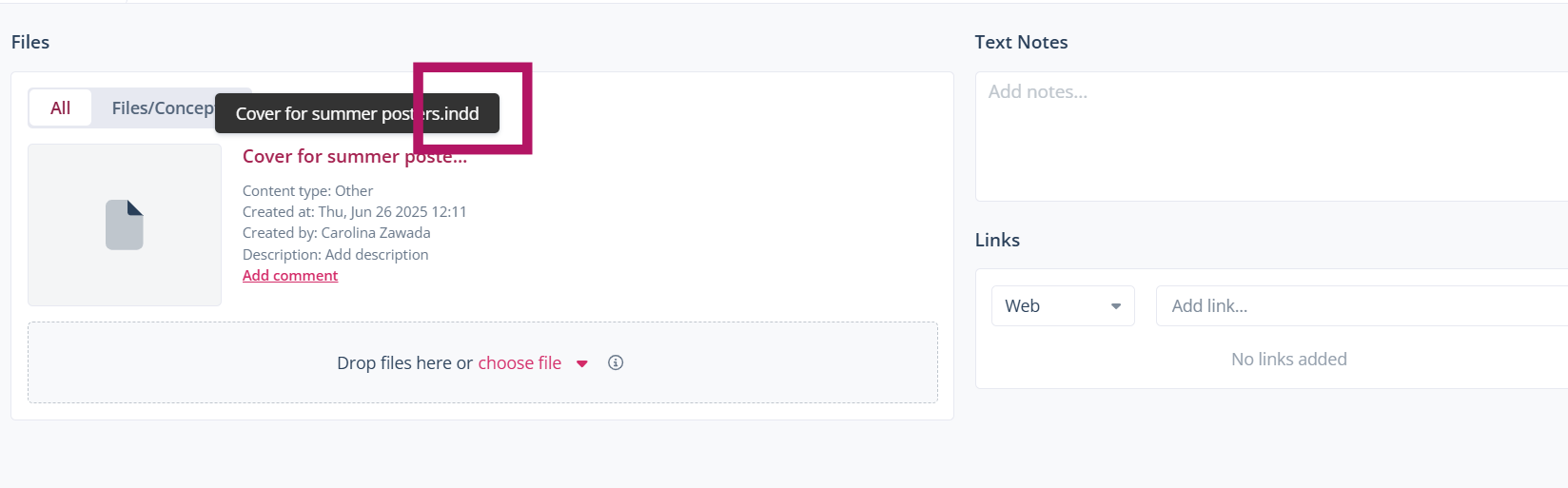Click the document file icon in thumbnail
This screenshot has width=1568, height=488.
pos(125,224)
